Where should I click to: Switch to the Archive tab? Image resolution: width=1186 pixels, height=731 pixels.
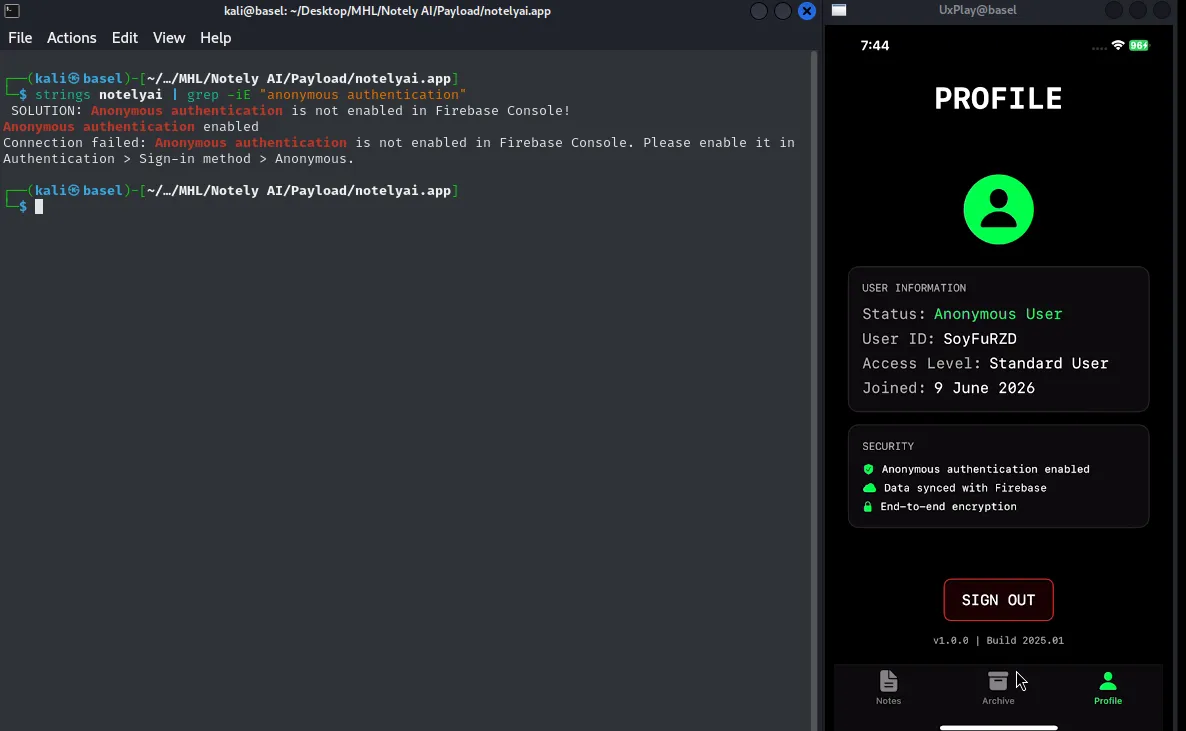pyautogui.click(x=998, y=687)
